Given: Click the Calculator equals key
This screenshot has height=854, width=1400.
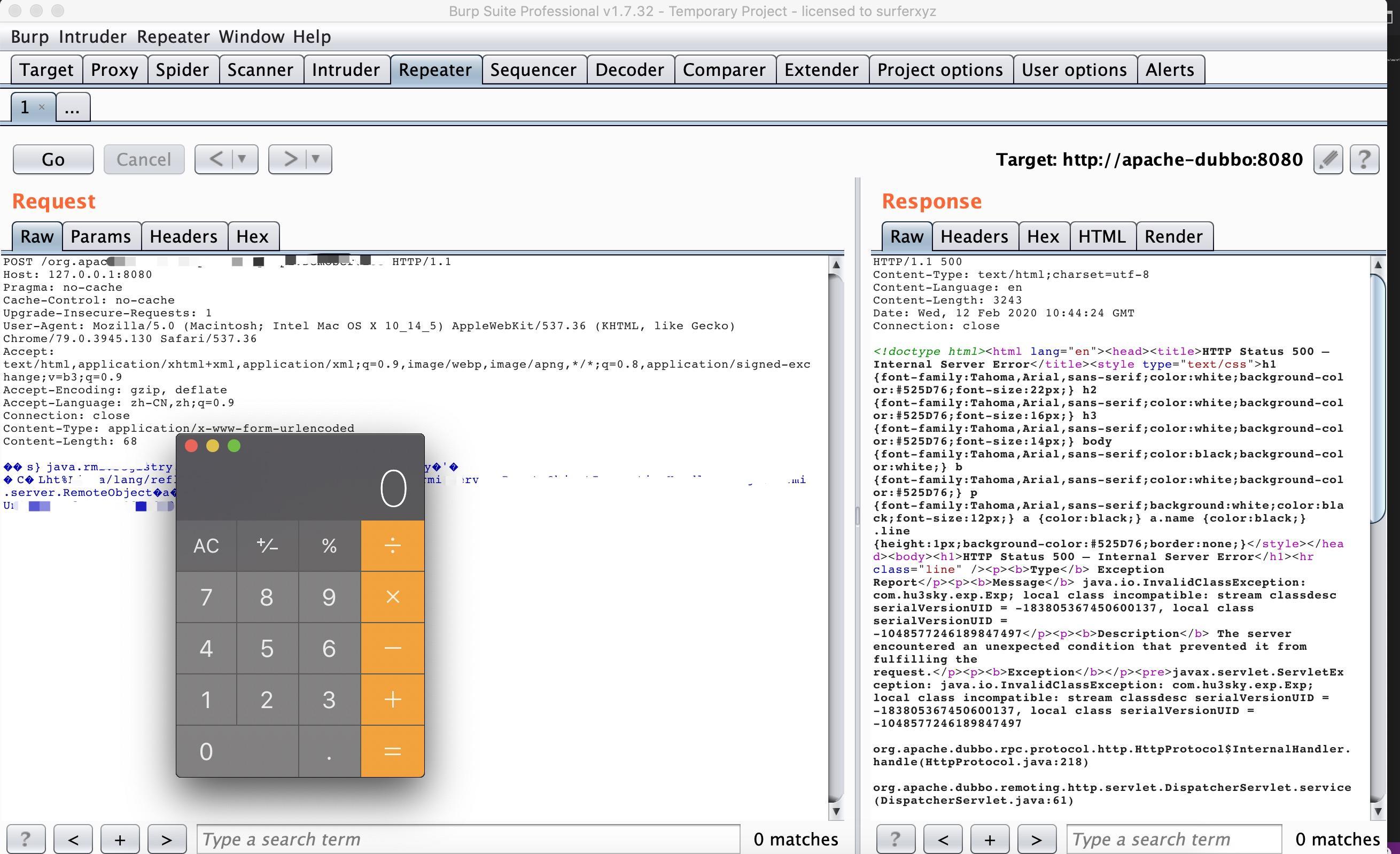Looking at the screenshot, I should tap(393, 751).
